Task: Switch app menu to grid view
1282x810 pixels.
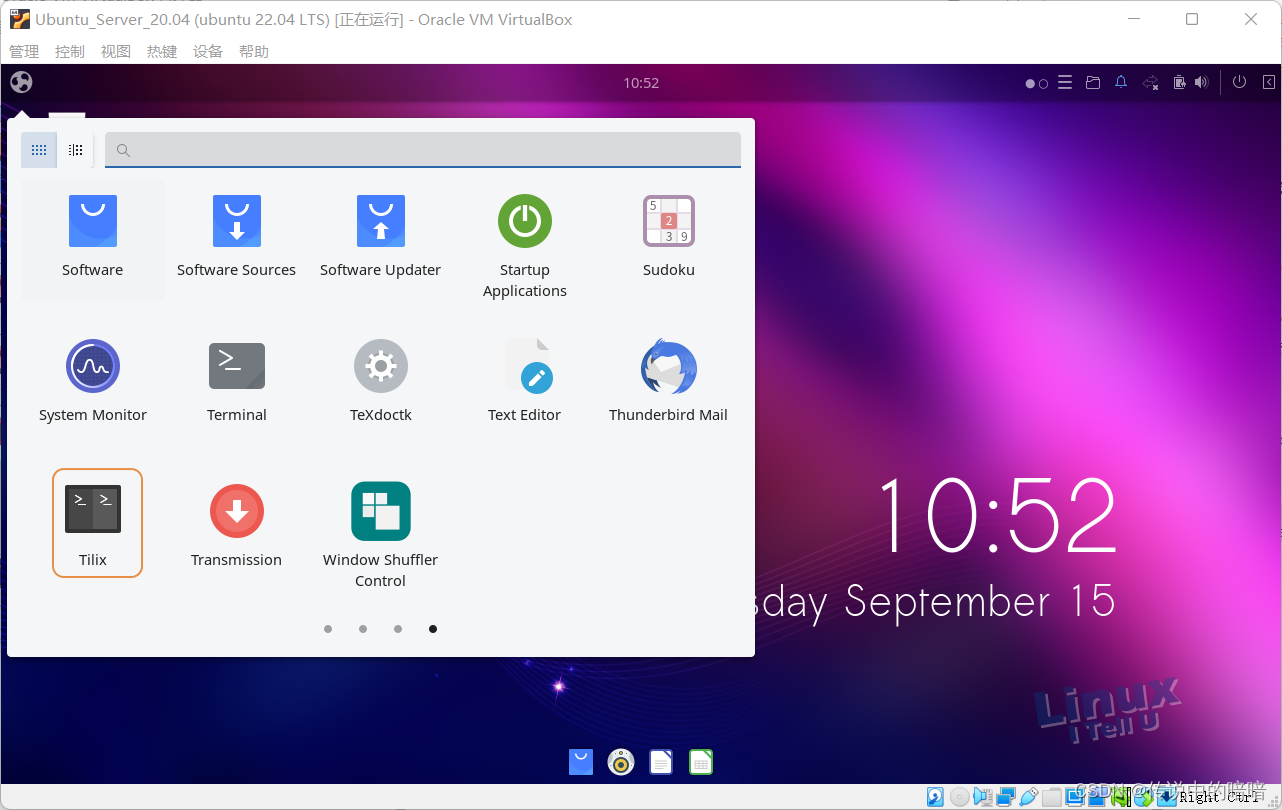Action: click(39, 150)
